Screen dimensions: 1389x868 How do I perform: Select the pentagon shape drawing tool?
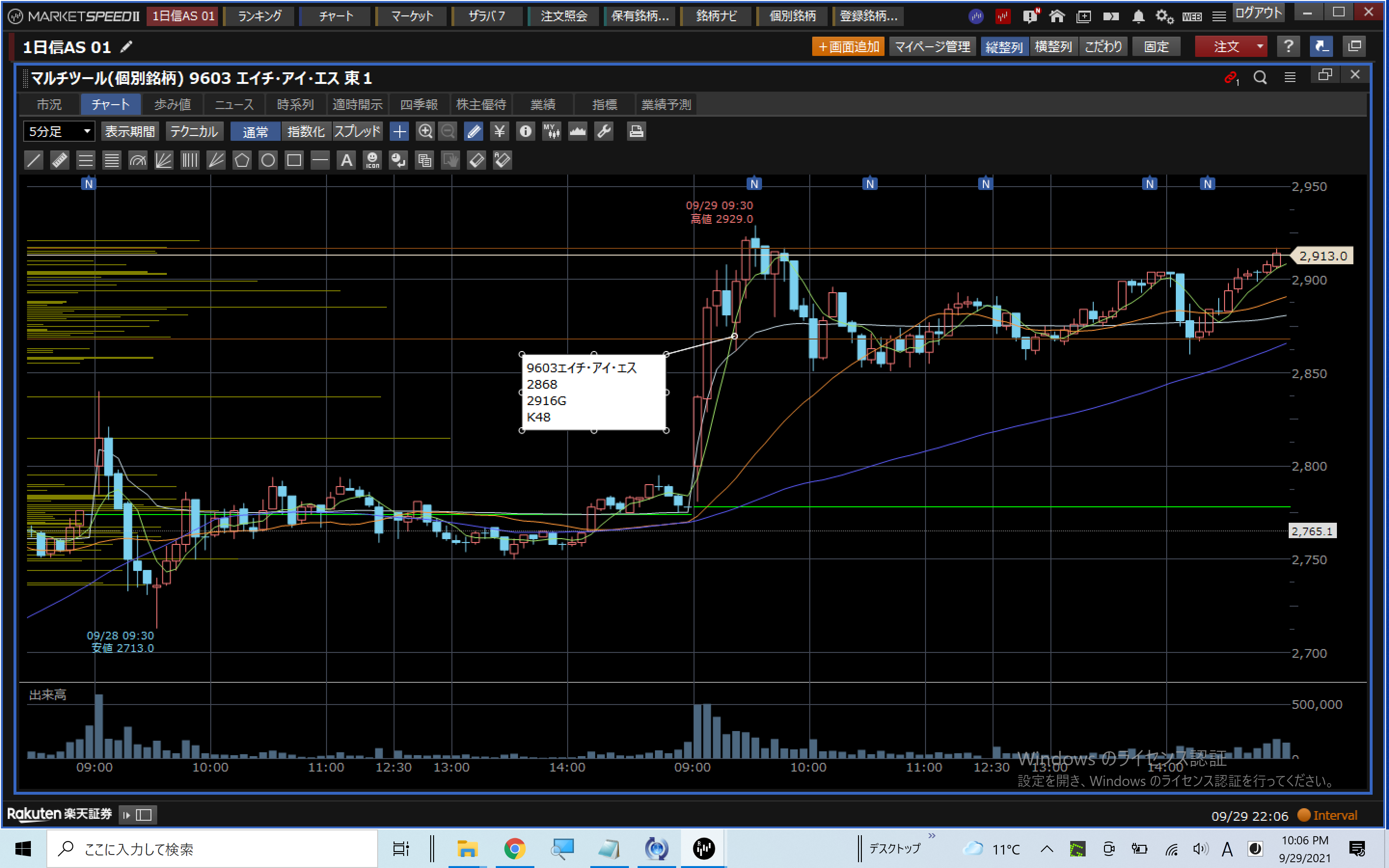pyautogui.click(x=242, y=160)
